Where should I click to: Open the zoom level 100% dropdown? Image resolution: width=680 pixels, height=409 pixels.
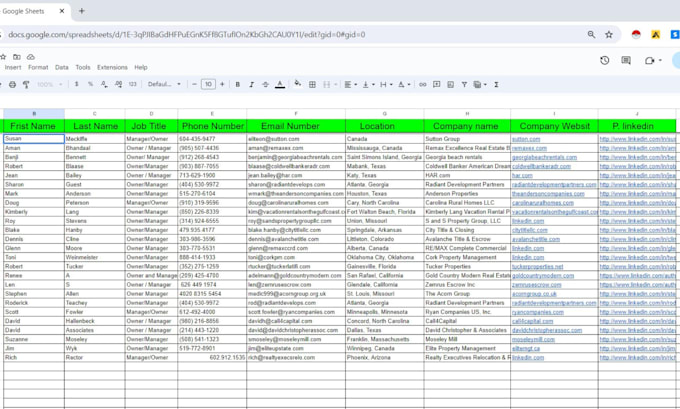point(49,84)
